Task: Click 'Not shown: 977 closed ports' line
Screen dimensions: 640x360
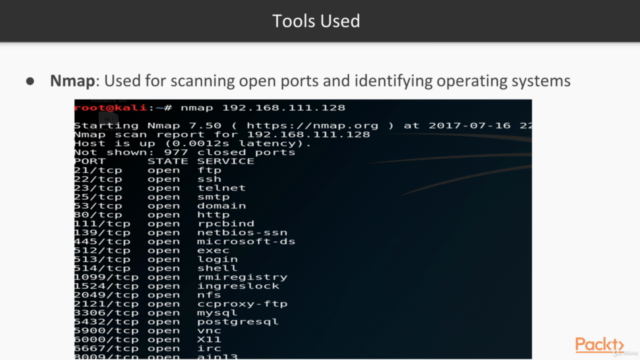Action: tap(185, 153)
